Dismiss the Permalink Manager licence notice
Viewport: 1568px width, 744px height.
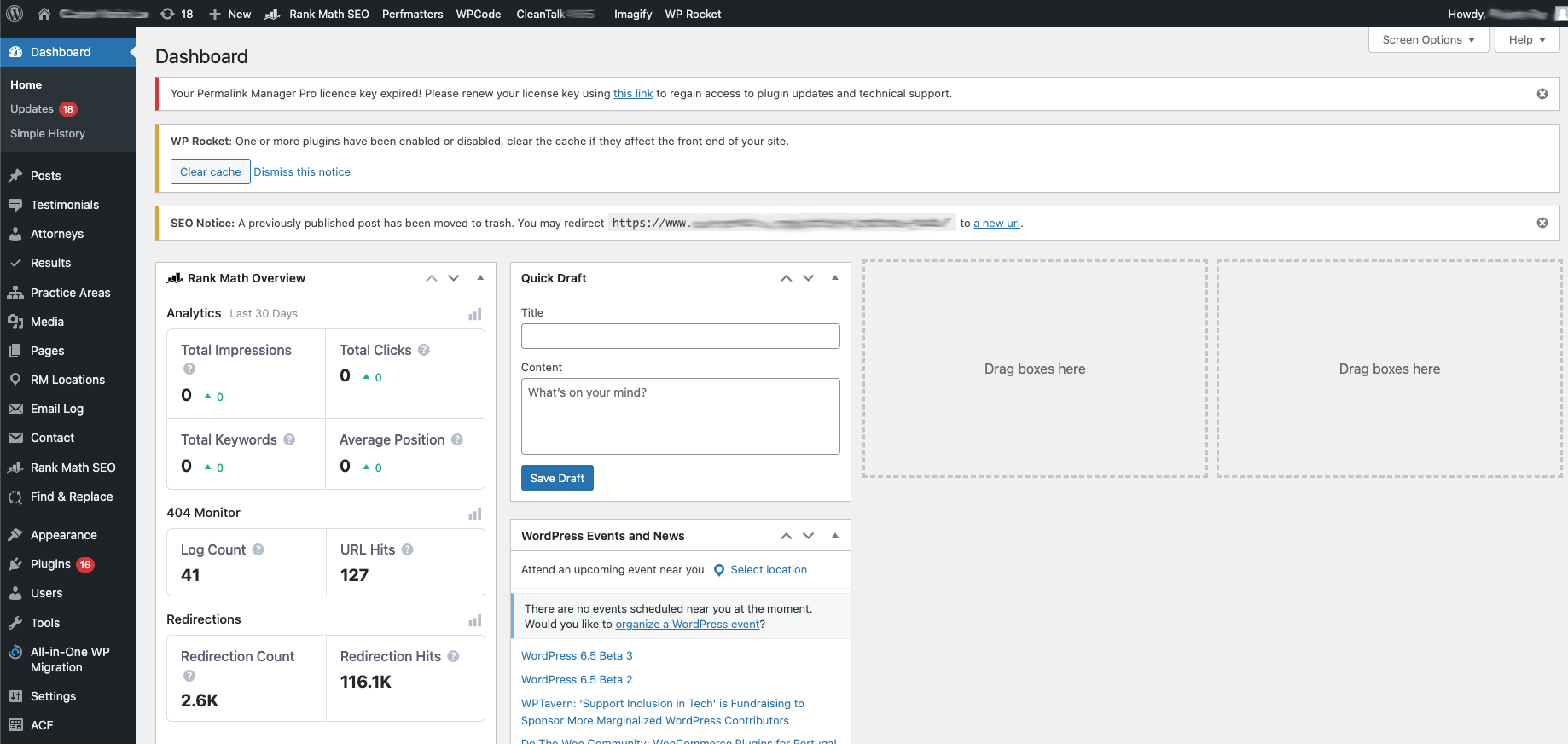1542,94
